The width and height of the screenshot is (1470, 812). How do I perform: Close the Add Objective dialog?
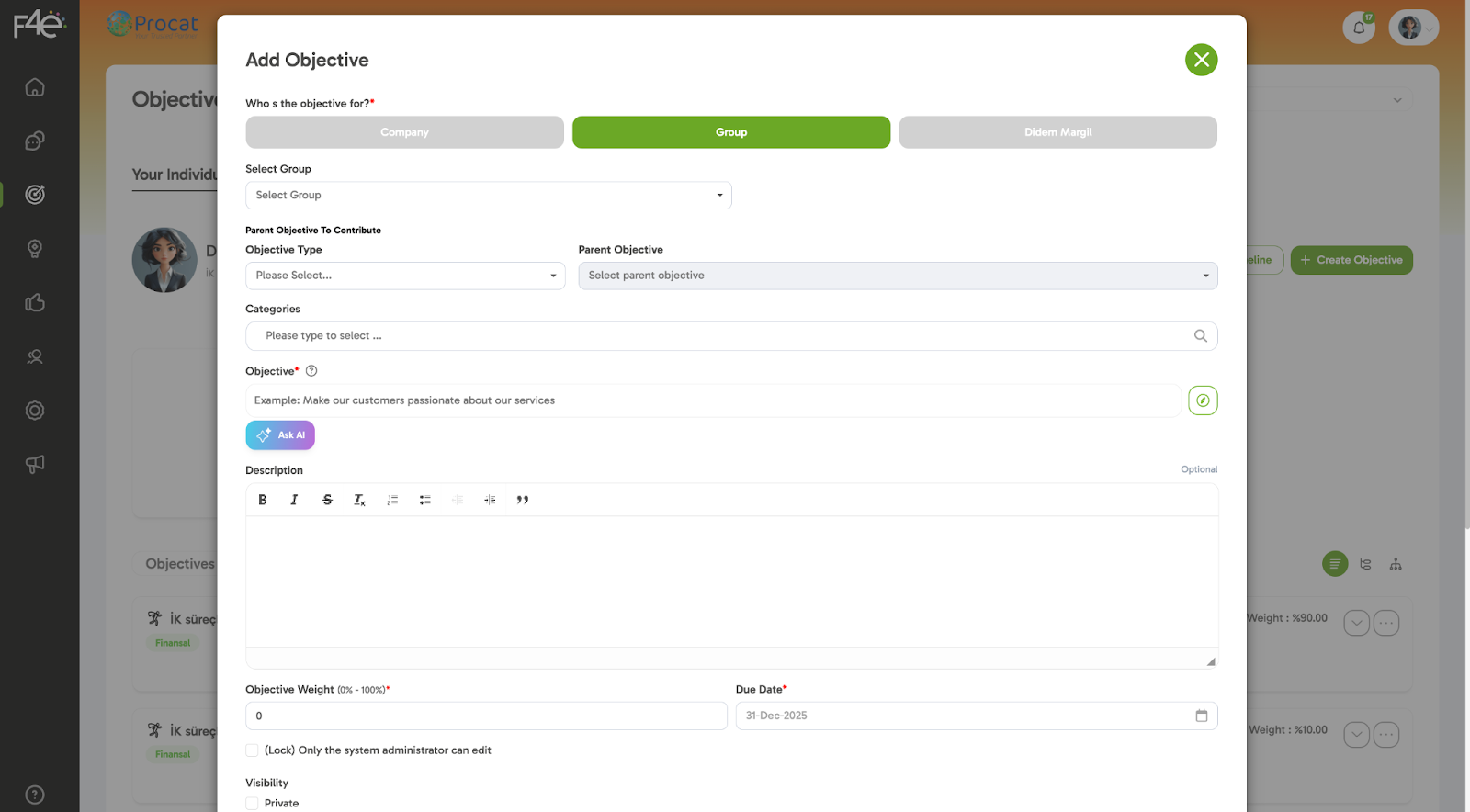[x=1201, y=60]
